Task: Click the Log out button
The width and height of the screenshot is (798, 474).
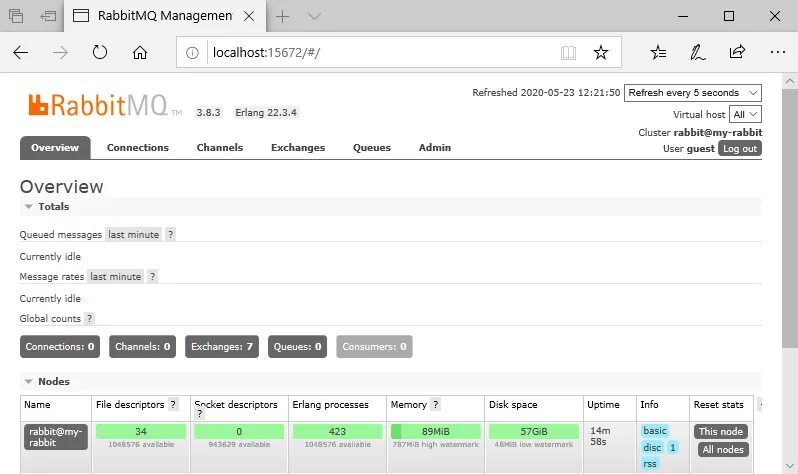Action: pyautogui.click(x=740, y=149)
